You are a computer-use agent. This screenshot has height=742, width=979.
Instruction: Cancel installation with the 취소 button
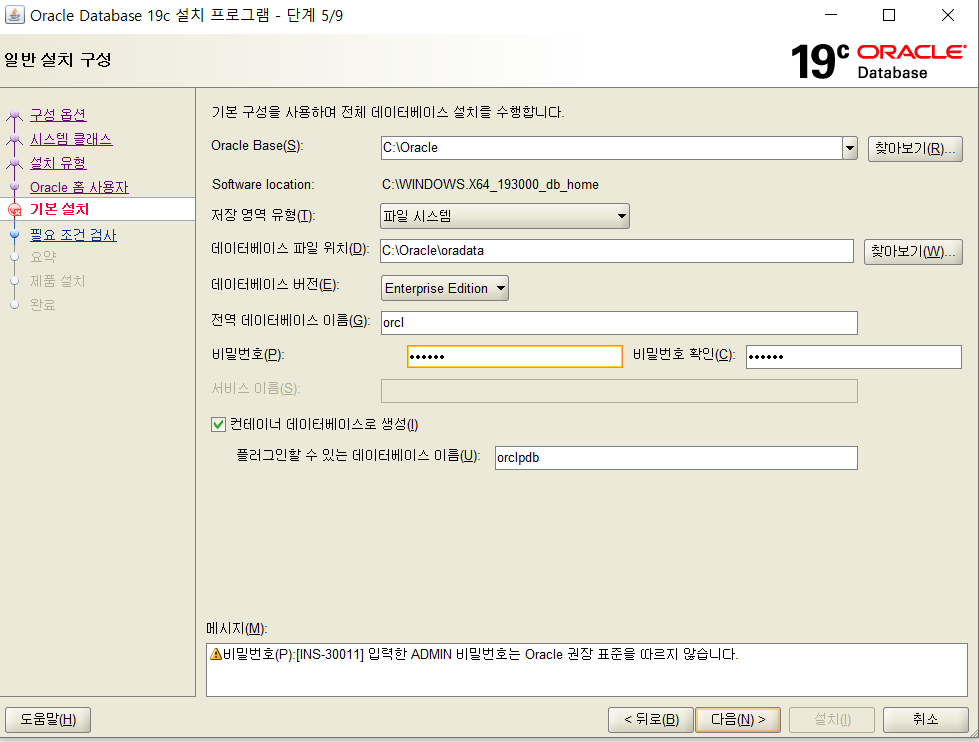(925, 720)
